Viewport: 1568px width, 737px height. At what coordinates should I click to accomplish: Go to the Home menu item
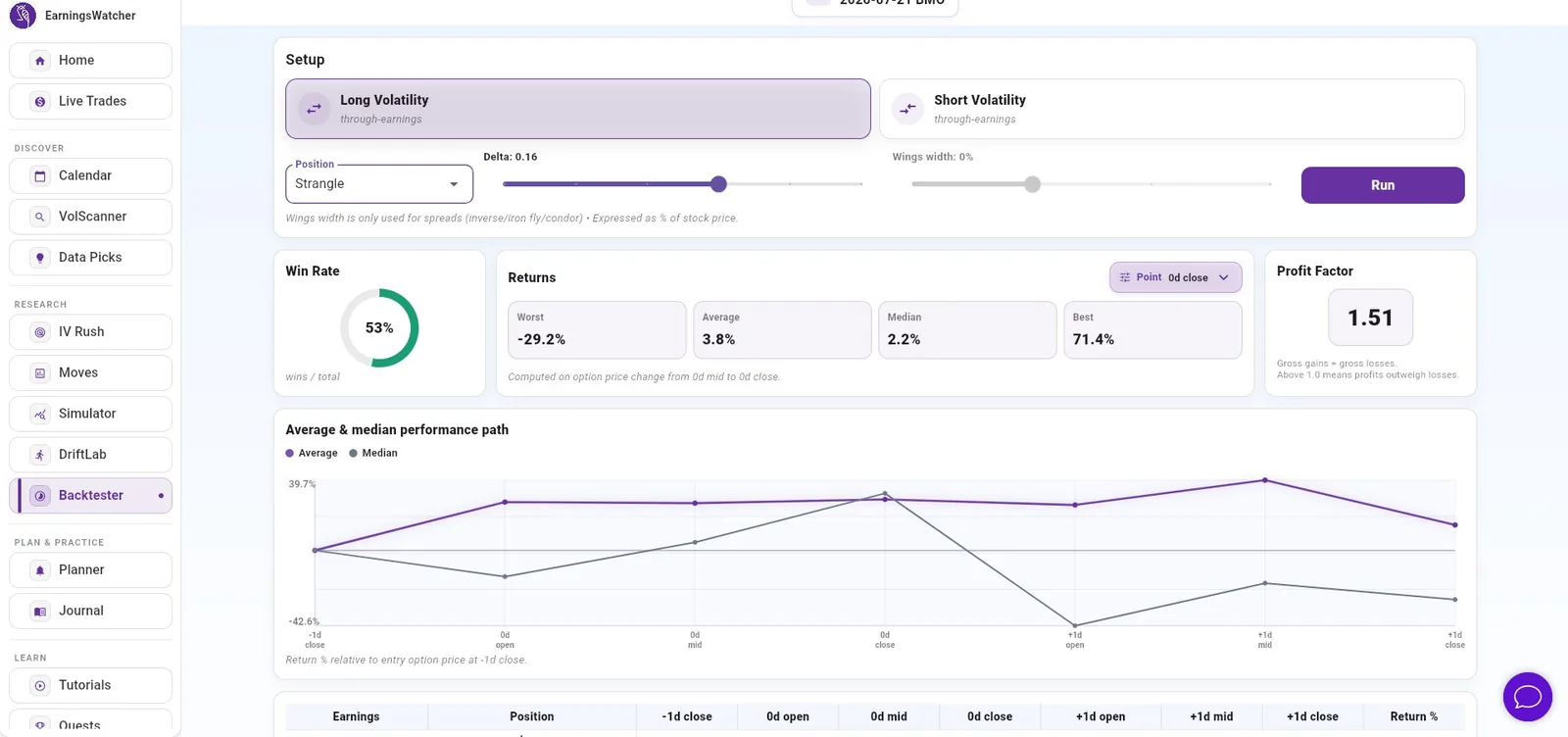90,61
